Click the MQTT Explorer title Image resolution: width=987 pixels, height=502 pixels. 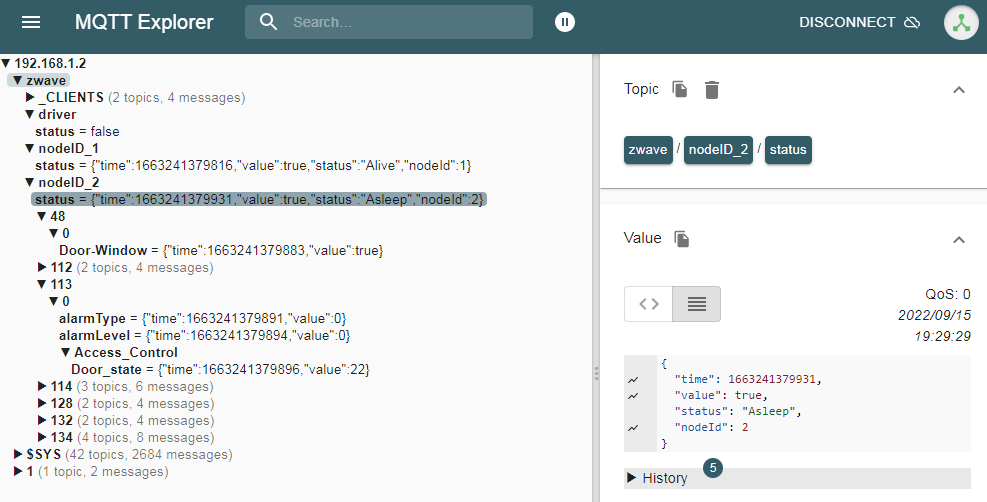(x=144, y=22)
